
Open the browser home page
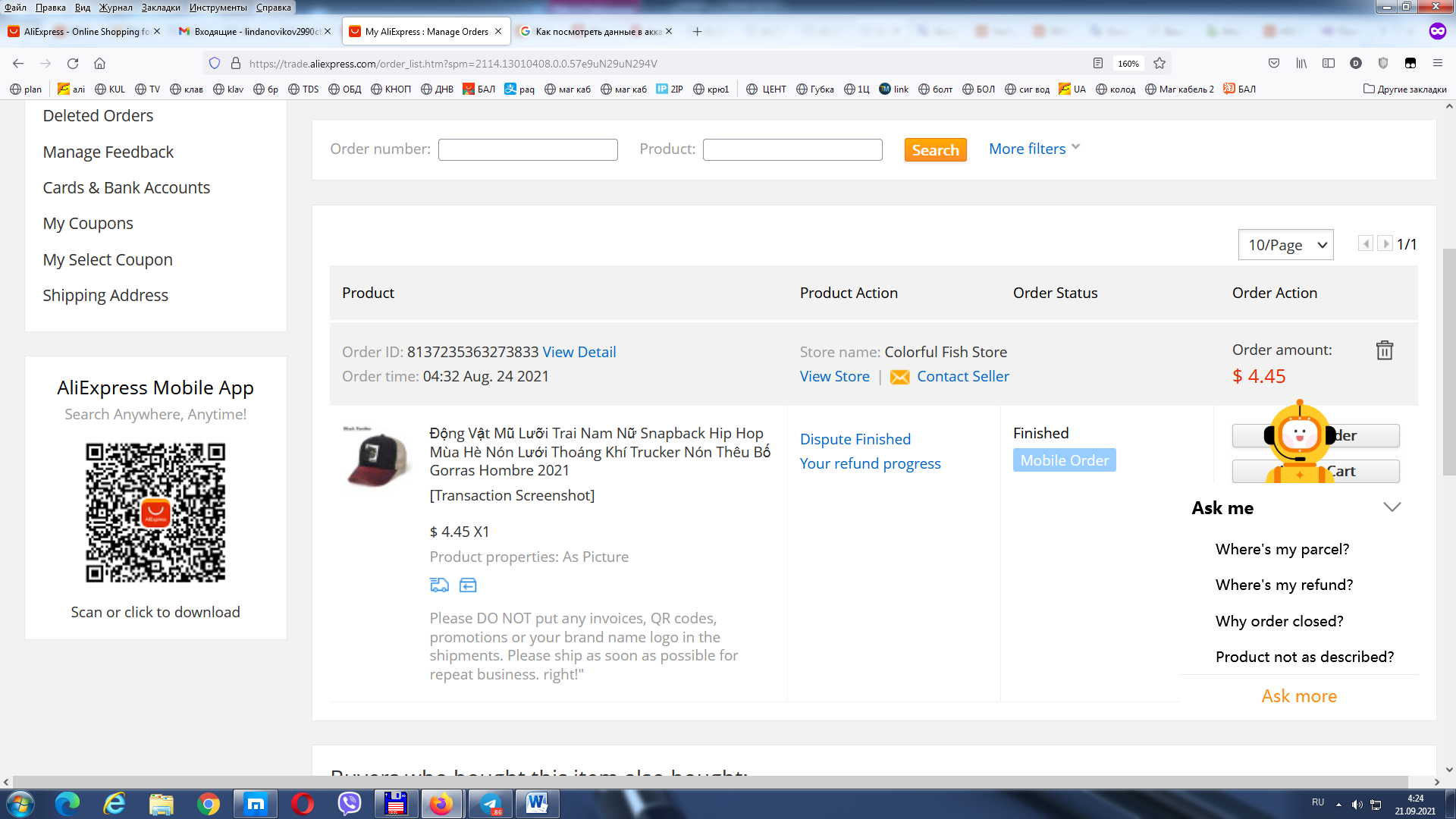pyautogui.click(x=99, y=64)
